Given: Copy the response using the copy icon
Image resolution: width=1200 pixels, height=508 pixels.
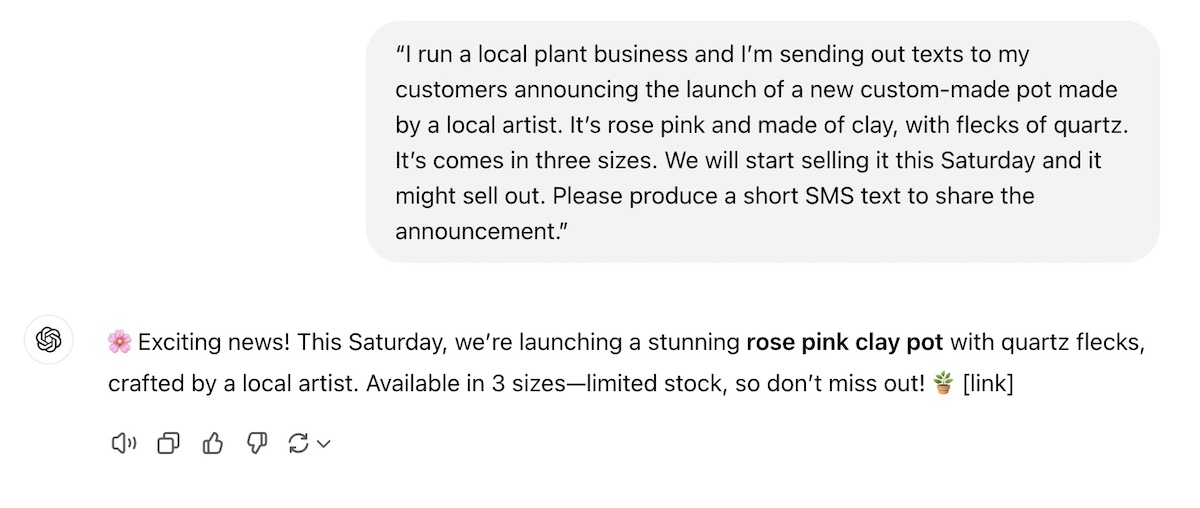Looking at the screenshot, I should pos(168,443).
